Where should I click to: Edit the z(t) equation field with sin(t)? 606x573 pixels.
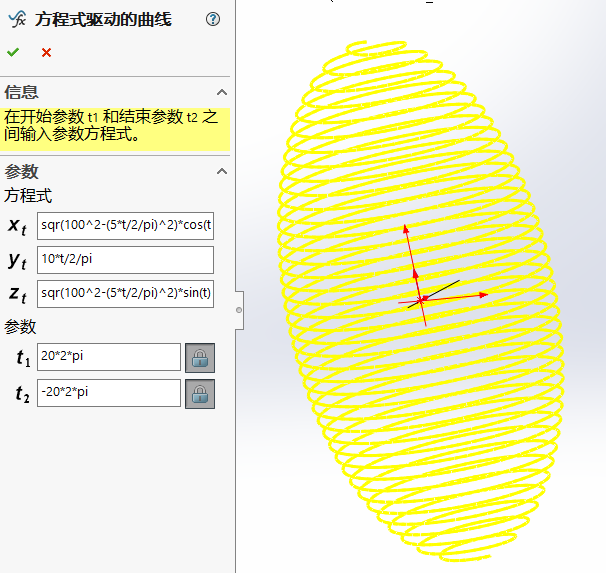click(125, 294)
